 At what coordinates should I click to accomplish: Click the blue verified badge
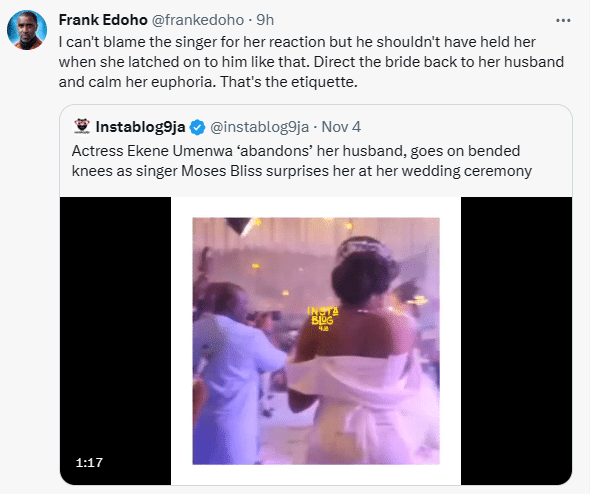[200, 127]
